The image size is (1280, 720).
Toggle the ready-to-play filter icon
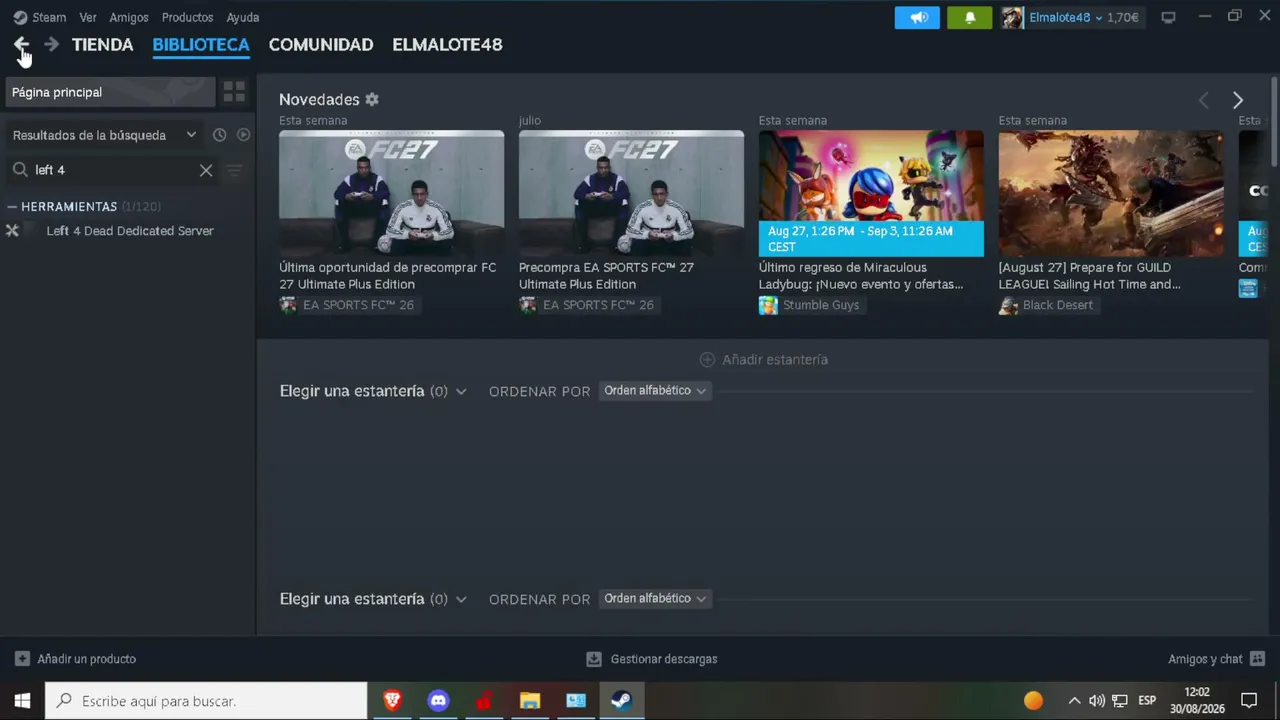(x=243, y=135)
